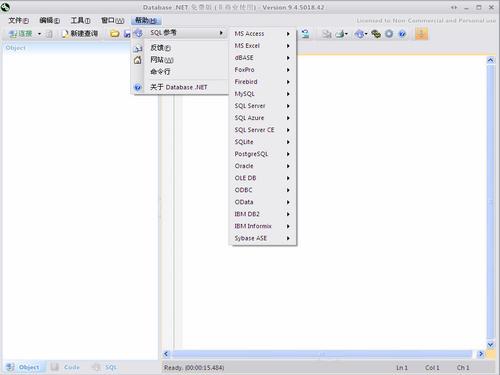Viewport: 500px width, 375px height.
Task: Click the orange download icon in toolbar
Action: 421,34
